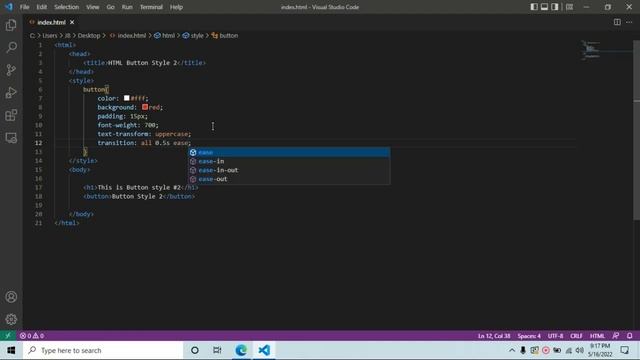This screenshot has width=640, height=360.
Task: Open Task View on taskbar
Action: pyautogui.click(x=217, y=350)
